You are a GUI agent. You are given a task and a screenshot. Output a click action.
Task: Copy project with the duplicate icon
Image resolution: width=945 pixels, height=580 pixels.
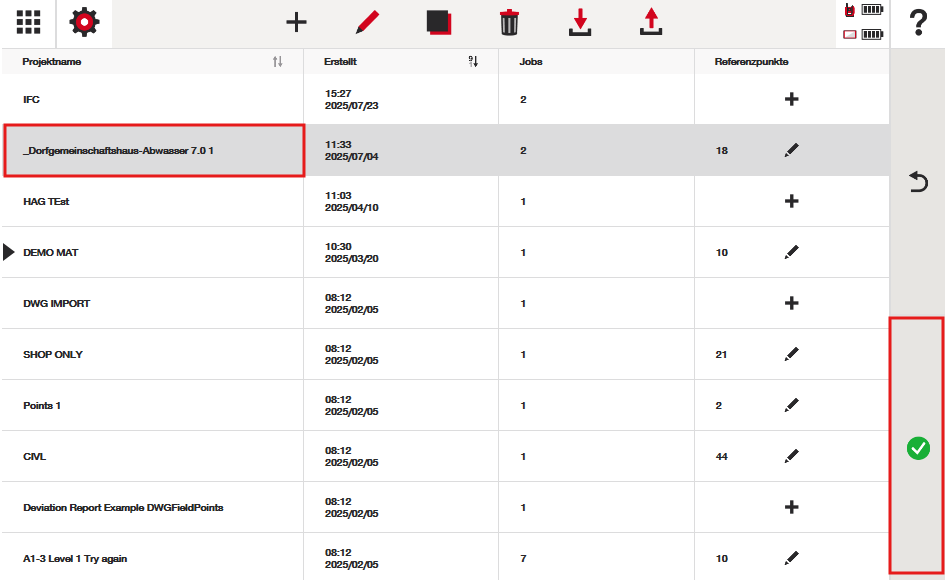tap(439, 22)
